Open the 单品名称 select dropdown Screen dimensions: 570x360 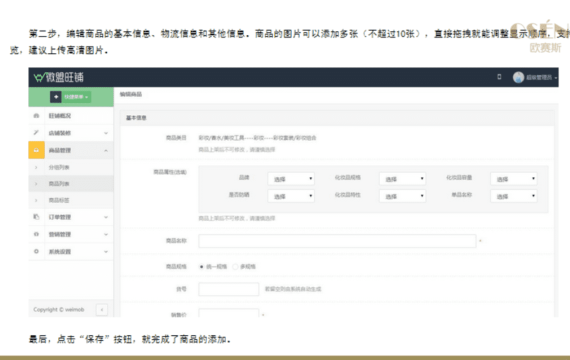point(514,196)
